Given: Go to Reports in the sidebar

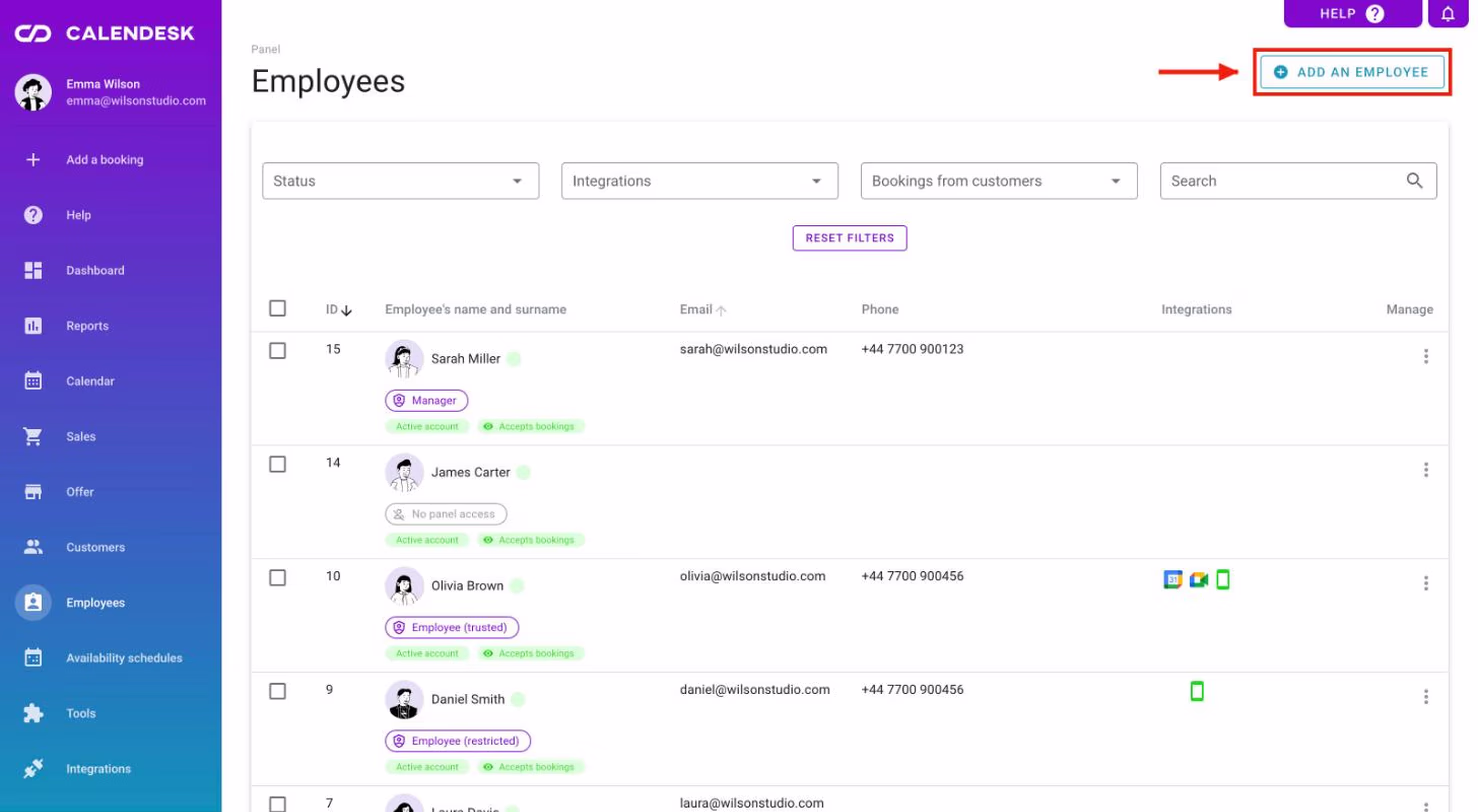Looking at the screenshot, I should click(110, 326).
